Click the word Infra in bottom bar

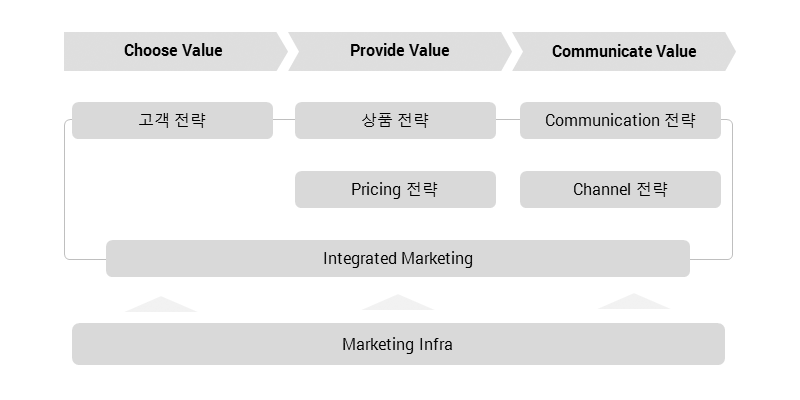coord(436,344)
